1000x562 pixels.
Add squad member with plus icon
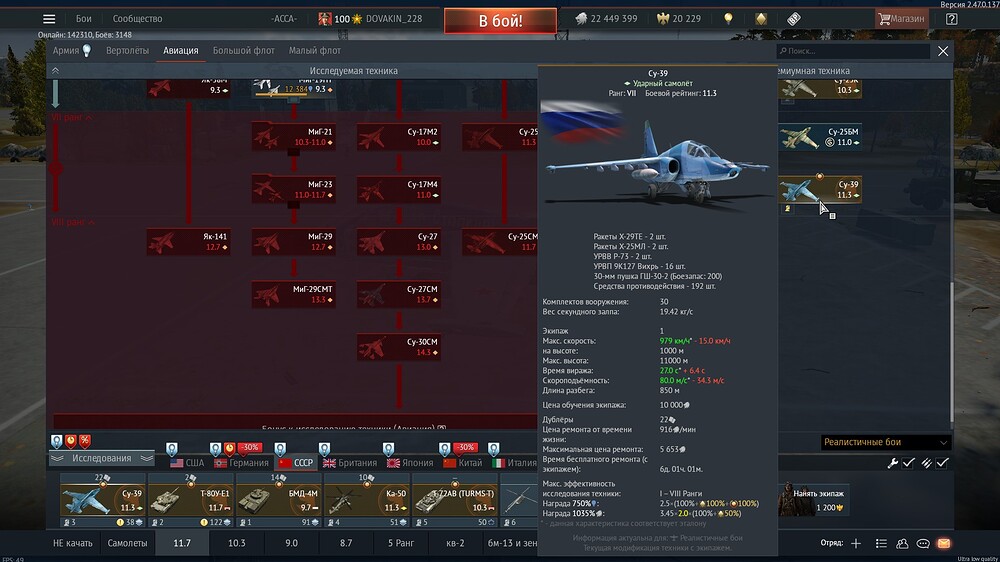pos(856,544)
